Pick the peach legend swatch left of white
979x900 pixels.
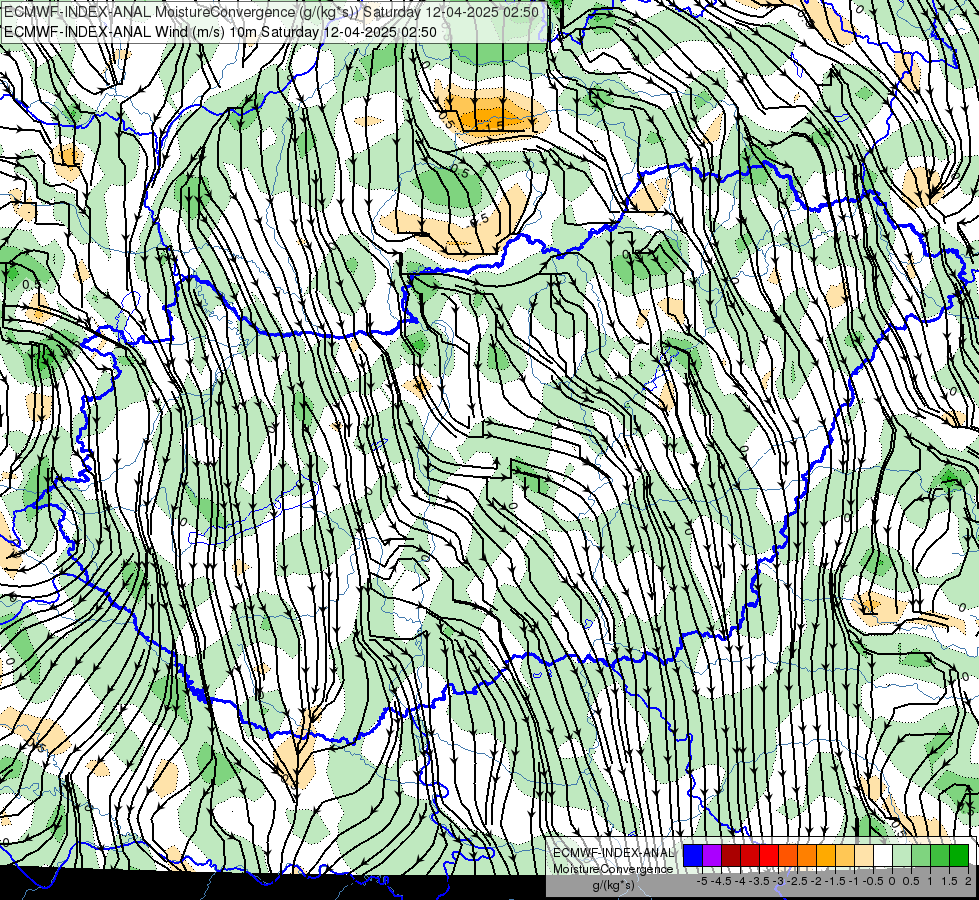point(864,856)
